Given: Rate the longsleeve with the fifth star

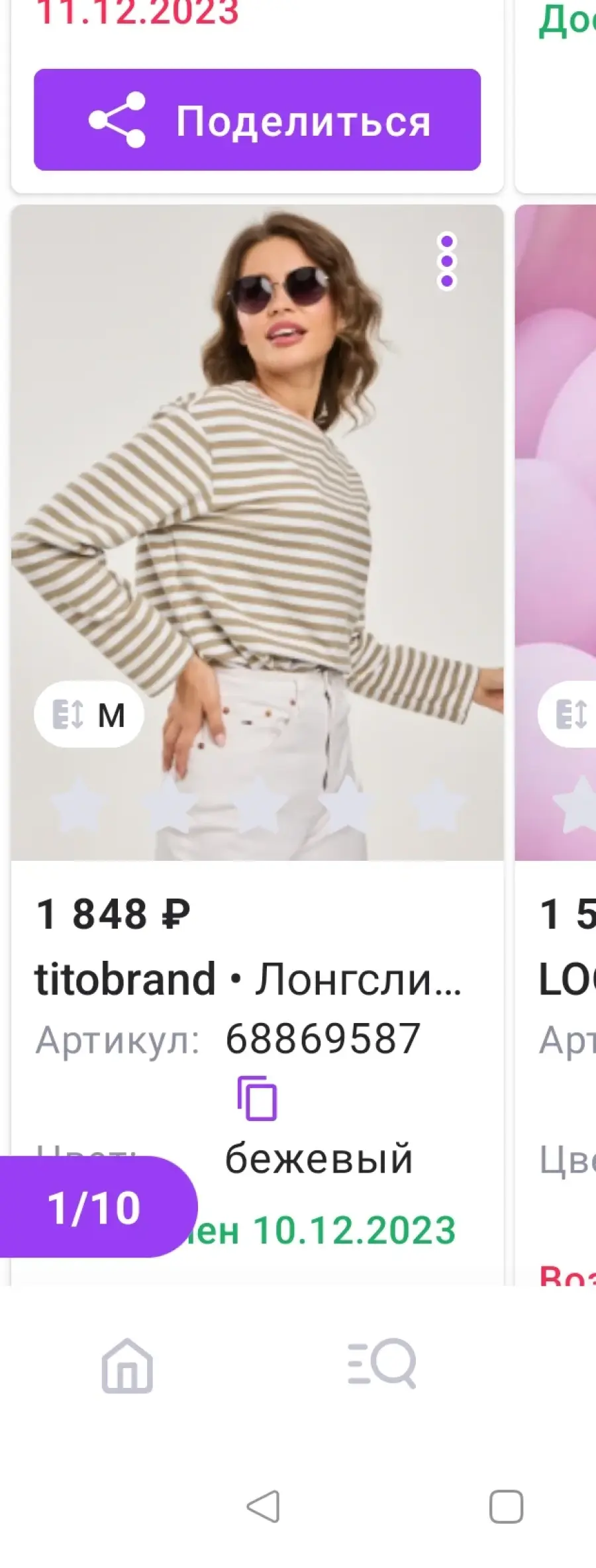Looking at the screenshot, I should point(436,805).
